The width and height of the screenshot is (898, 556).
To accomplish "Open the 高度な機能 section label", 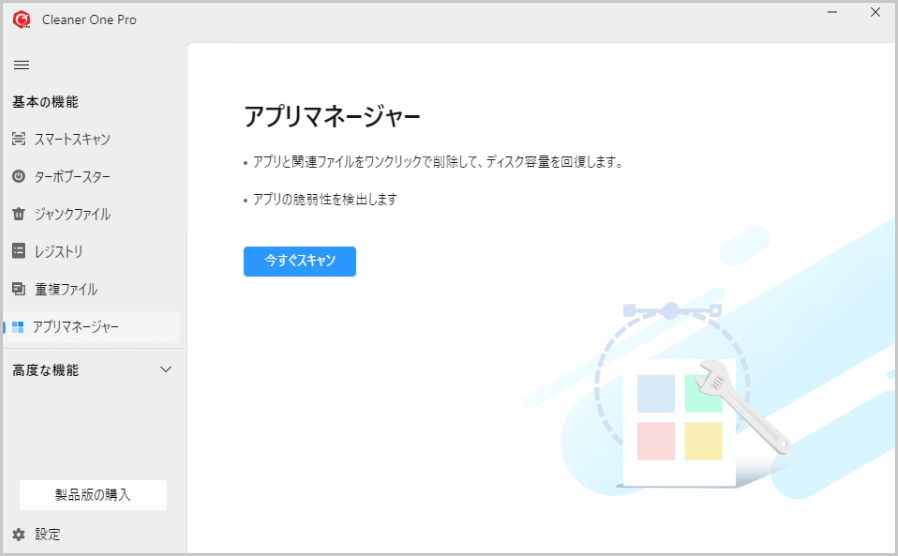I will pos(45,370).
